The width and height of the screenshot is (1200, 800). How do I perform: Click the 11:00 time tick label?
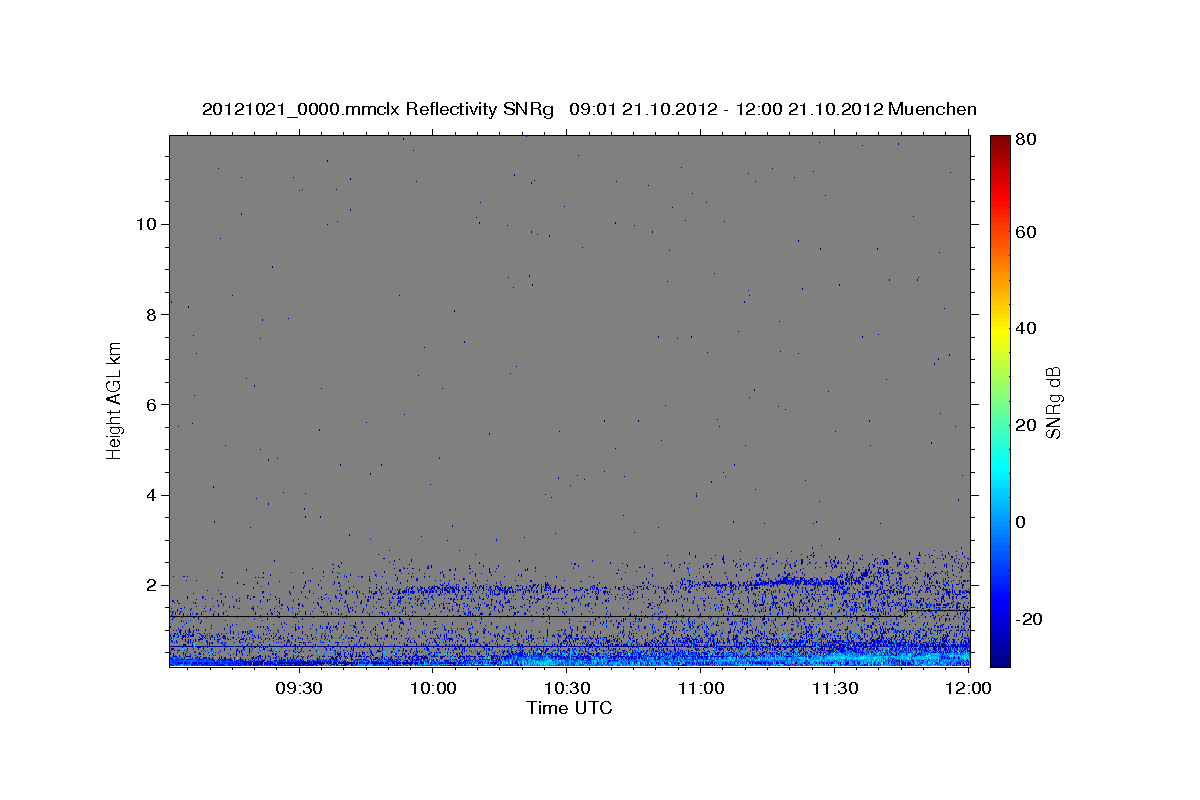[701, 689]
